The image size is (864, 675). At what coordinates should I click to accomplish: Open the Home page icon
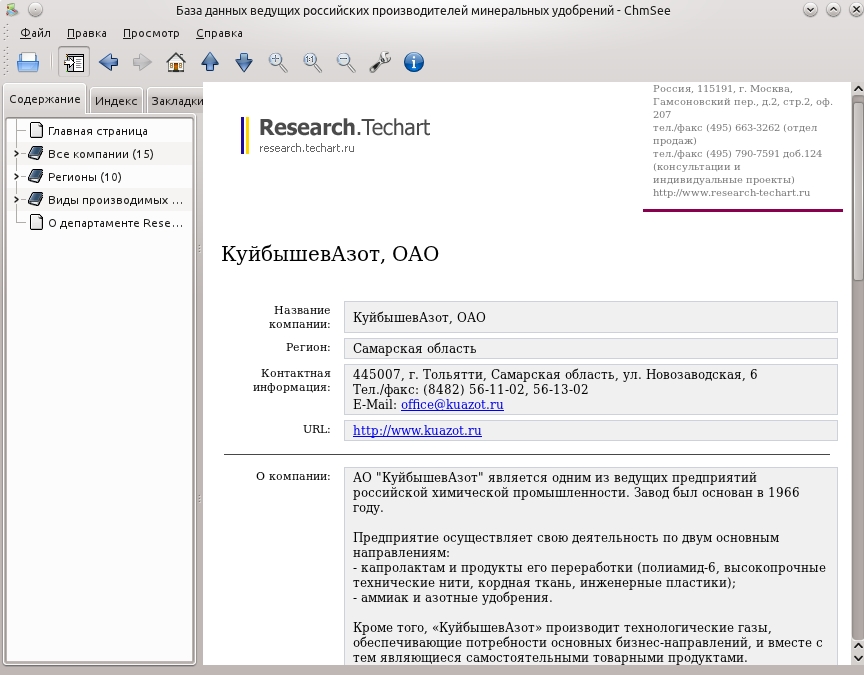pos(176,62)
